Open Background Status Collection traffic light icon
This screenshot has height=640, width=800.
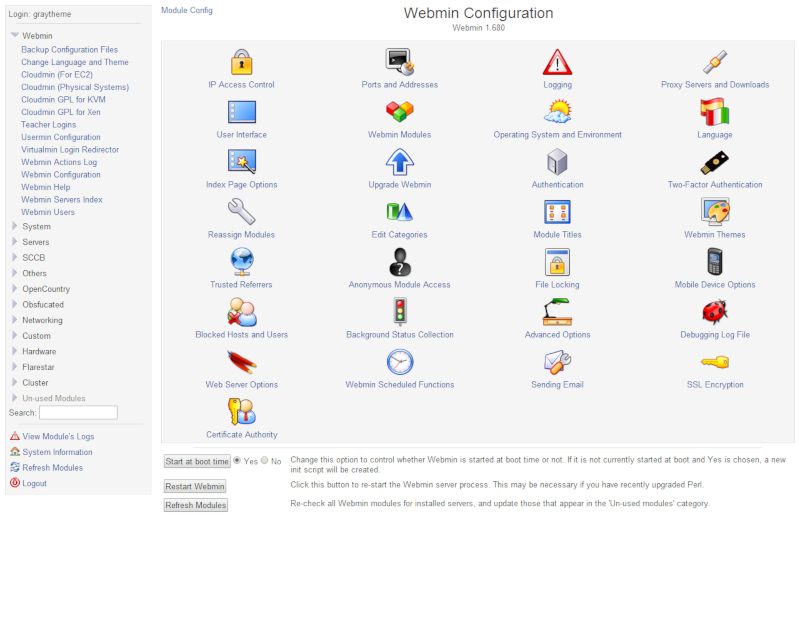399,312
